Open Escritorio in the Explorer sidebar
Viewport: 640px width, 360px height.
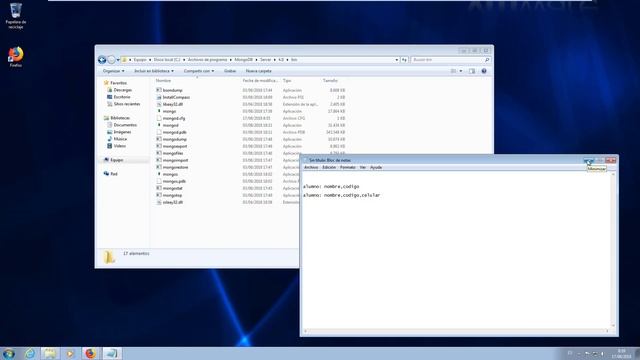click(x=122, y=97)
